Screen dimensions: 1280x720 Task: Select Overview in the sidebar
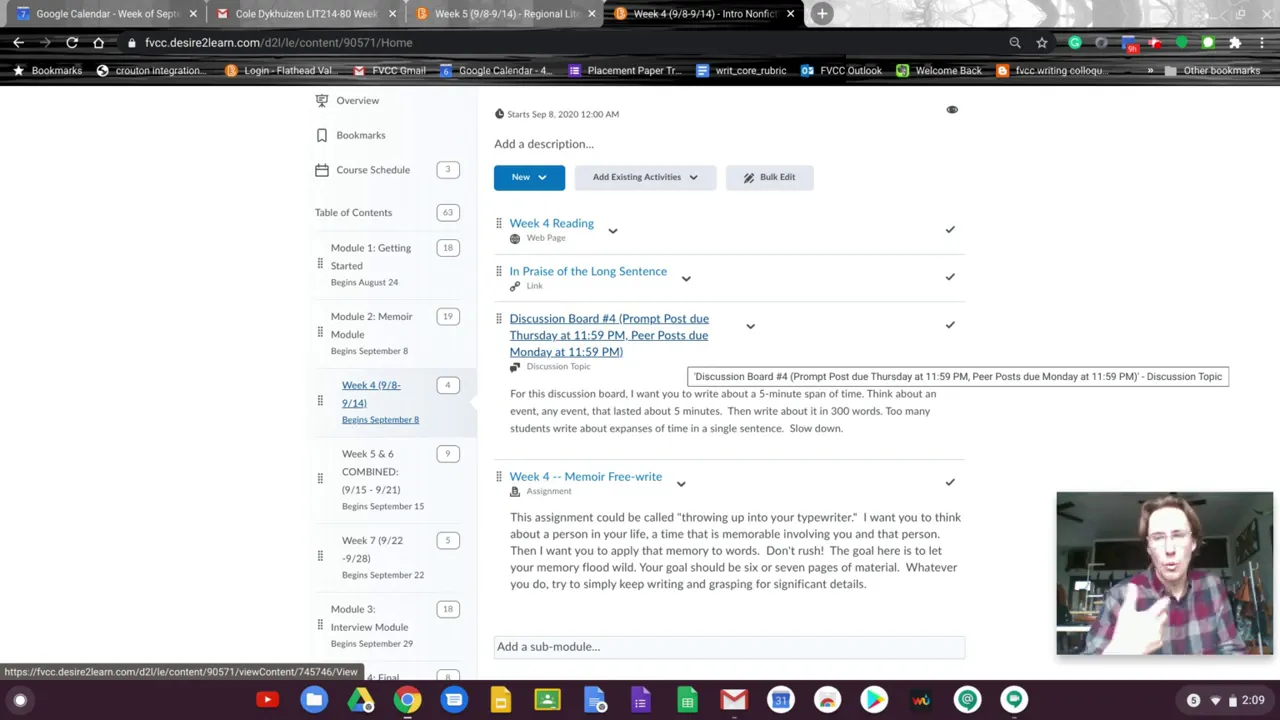pos(357,100)
